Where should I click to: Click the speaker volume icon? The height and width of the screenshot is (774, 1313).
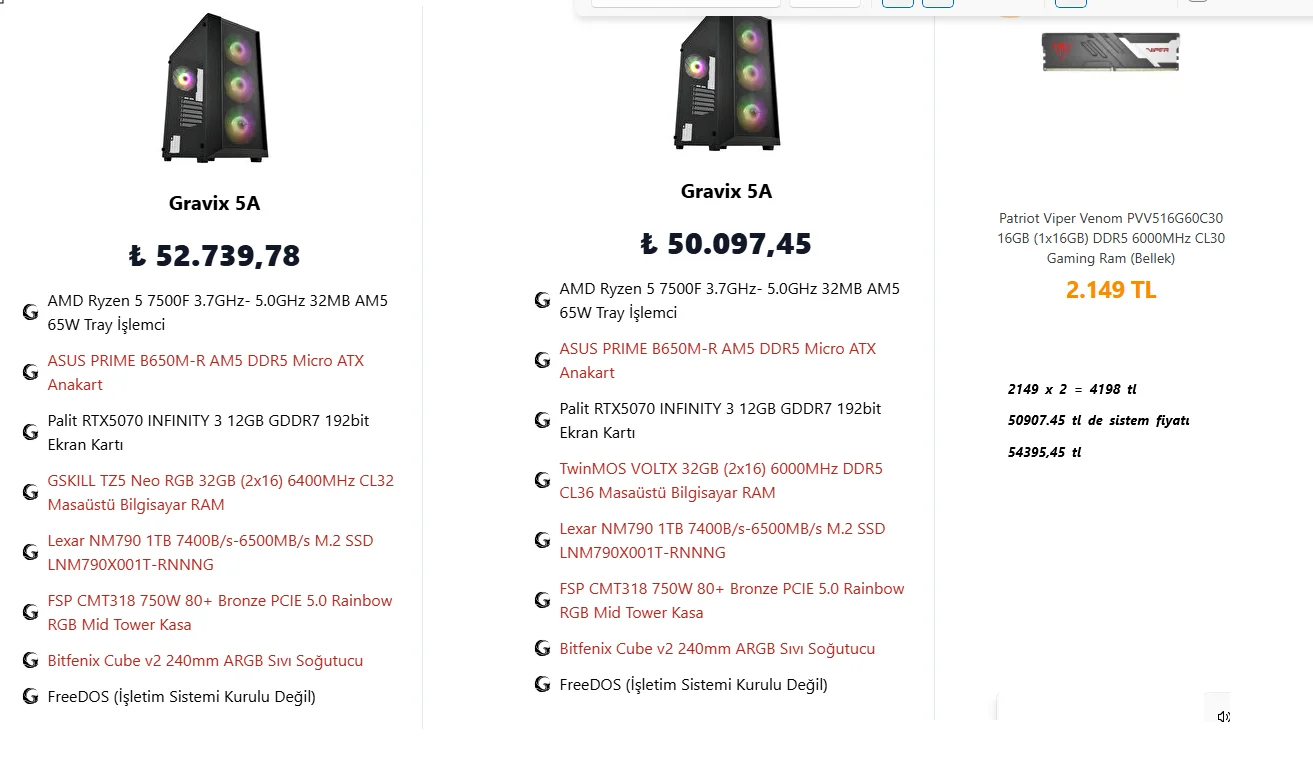pyautogui.click(x=1223, y=717)
